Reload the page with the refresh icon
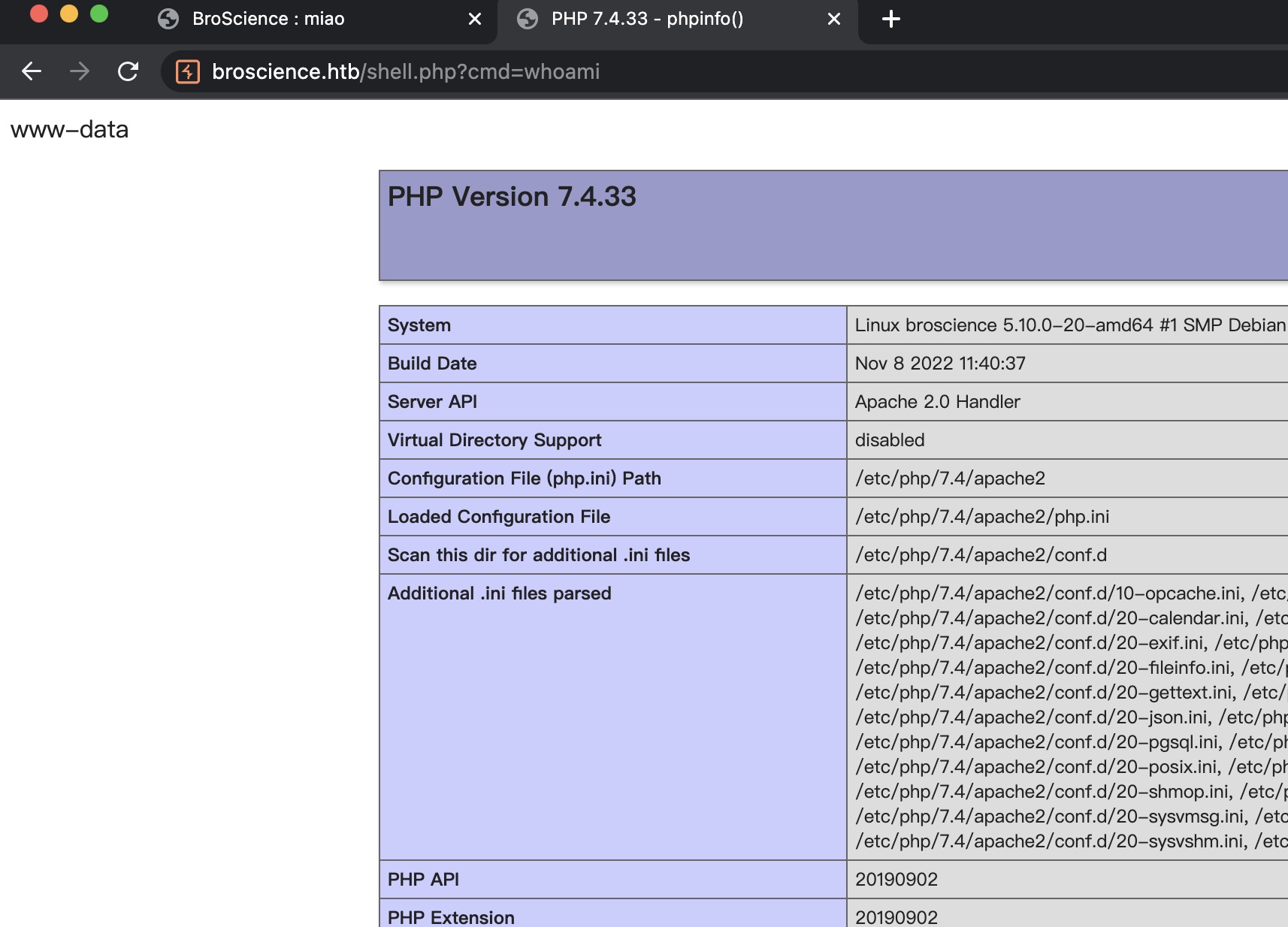The height and width of the screenshot is (927, 1288). tap(128, 71)
